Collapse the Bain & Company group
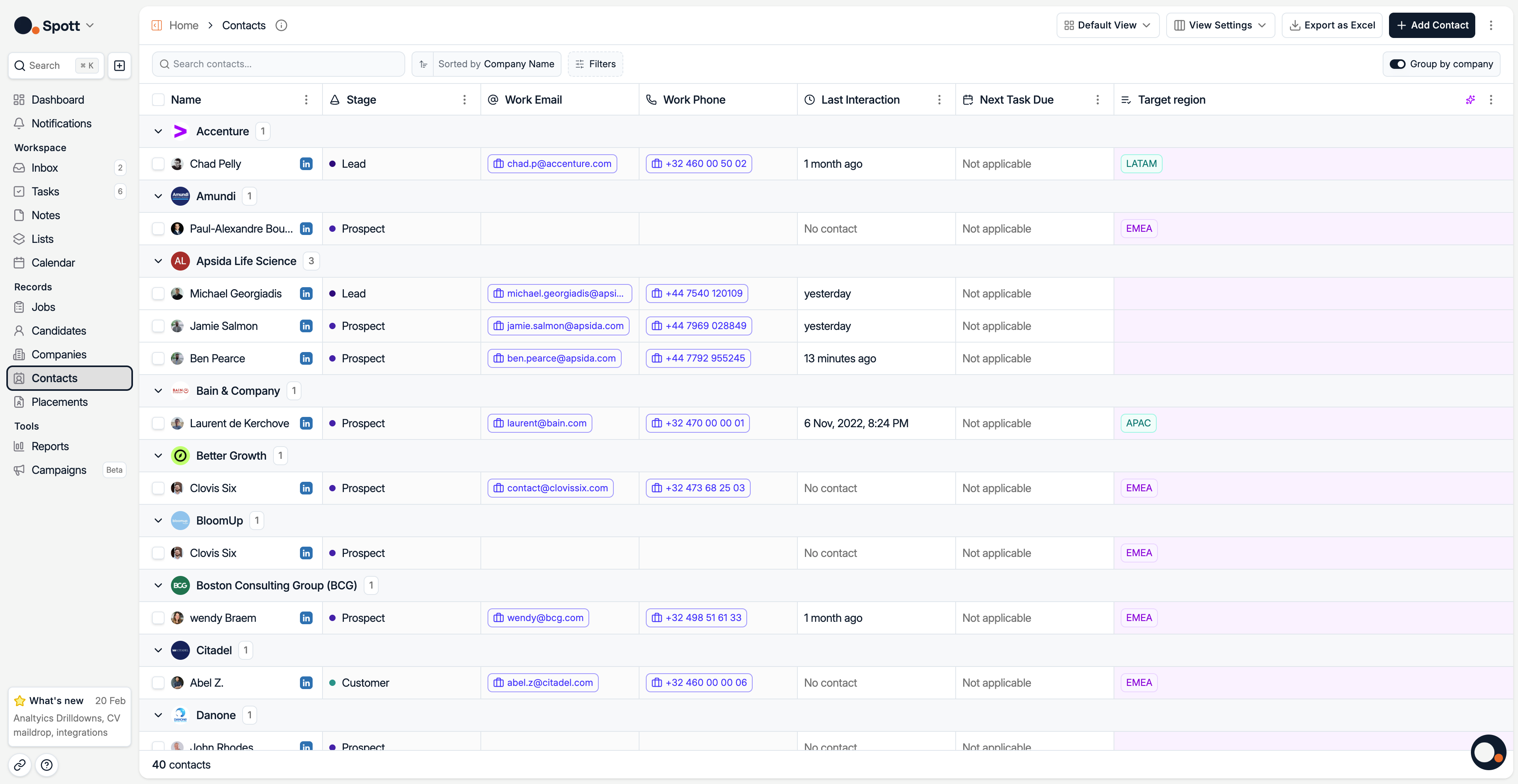Viewport: 1518px width, 784px height. [158, 390]
